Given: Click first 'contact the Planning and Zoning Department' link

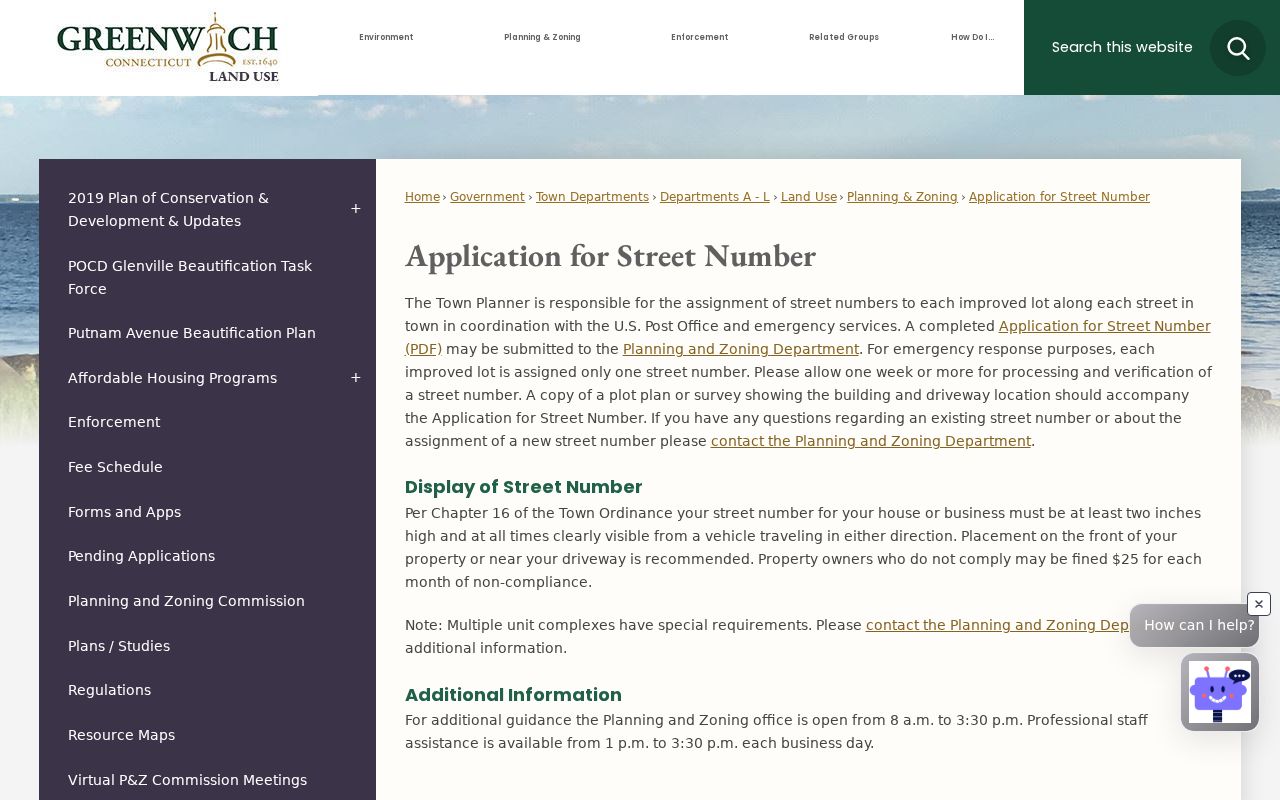Looking at the screenshot, I should coord(871,441).
